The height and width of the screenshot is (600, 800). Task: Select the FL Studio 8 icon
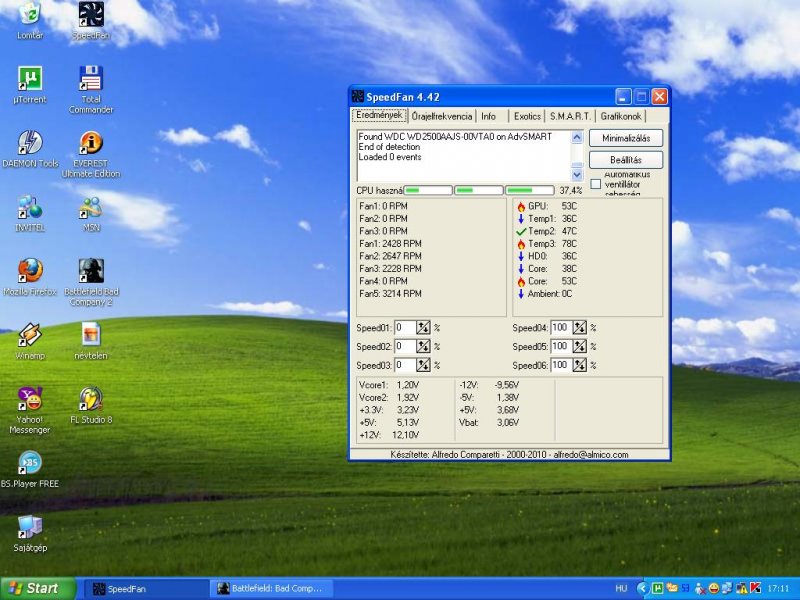(91, 399)
